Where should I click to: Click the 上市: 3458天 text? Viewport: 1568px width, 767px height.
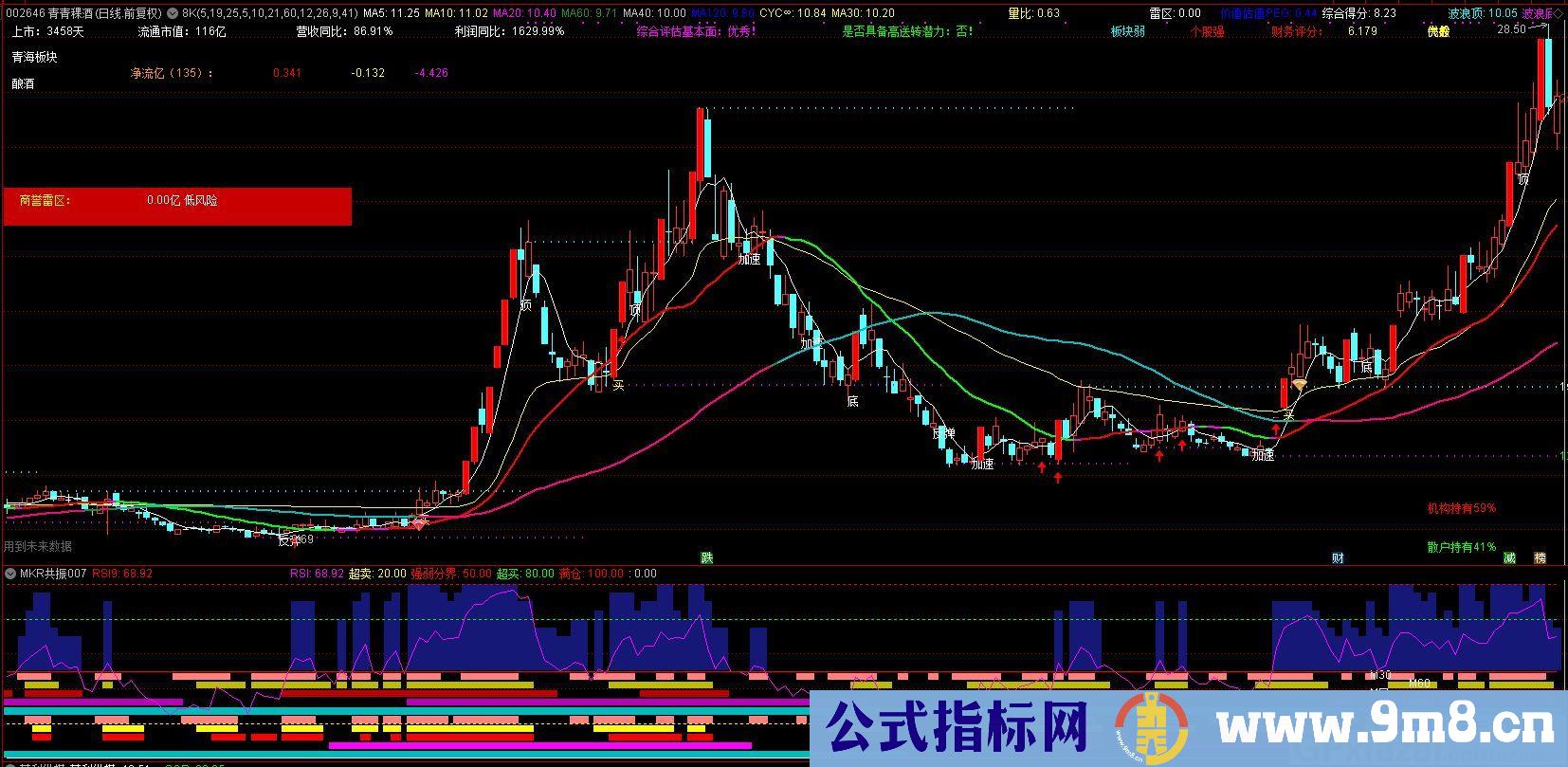pos(47,31)
